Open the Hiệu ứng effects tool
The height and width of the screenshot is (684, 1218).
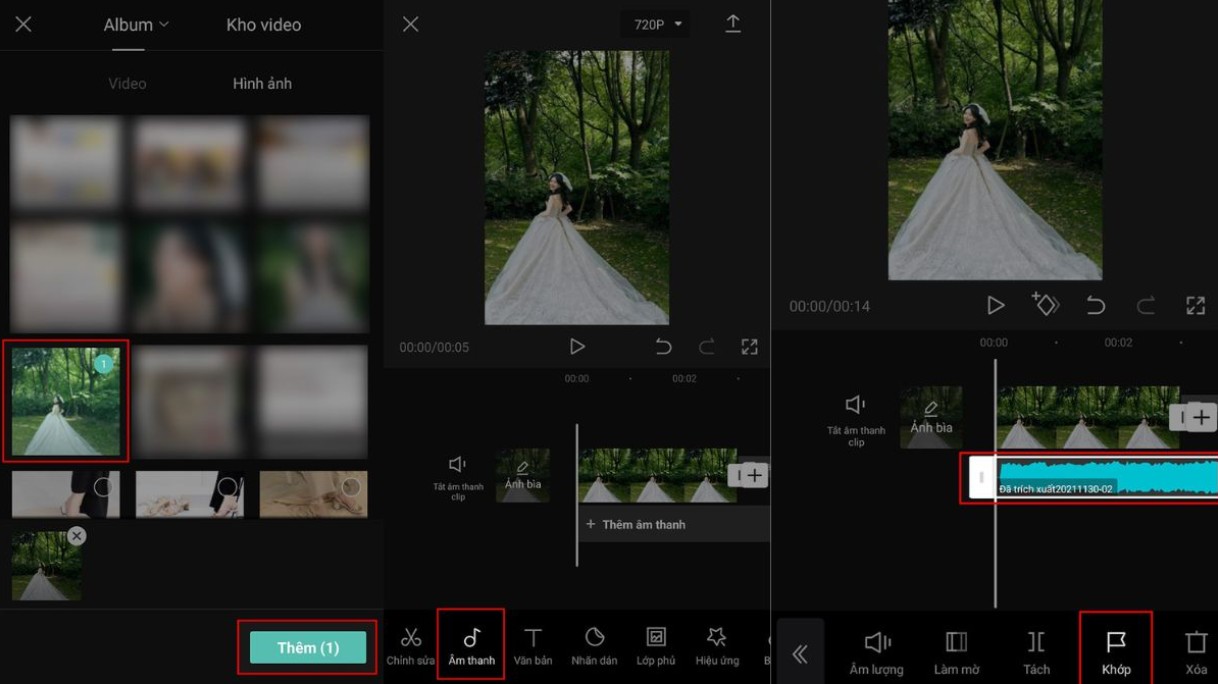coord(716,645)
